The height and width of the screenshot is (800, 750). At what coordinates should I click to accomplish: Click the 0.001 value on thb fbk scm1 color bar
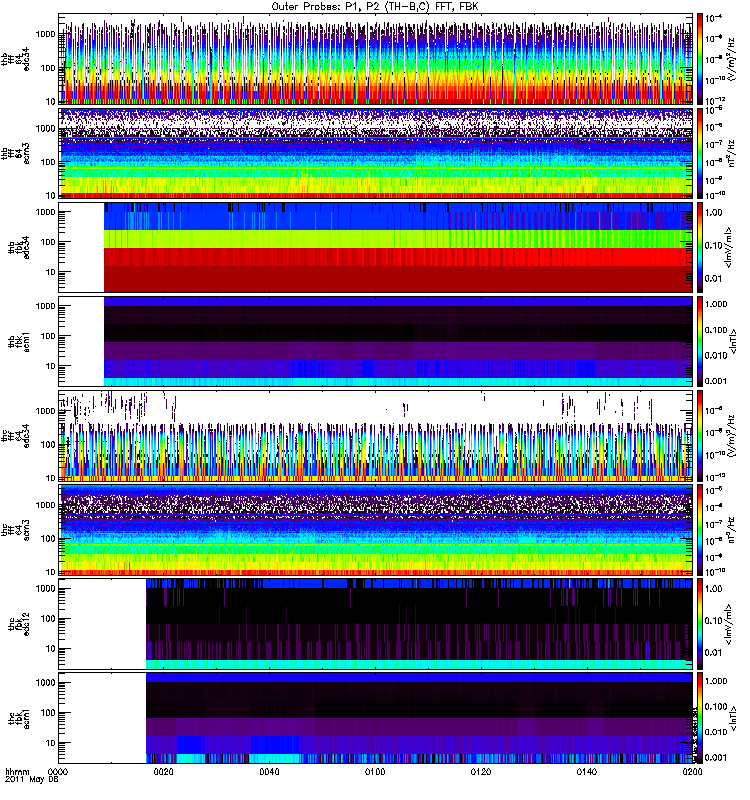[x=716, y=381]
